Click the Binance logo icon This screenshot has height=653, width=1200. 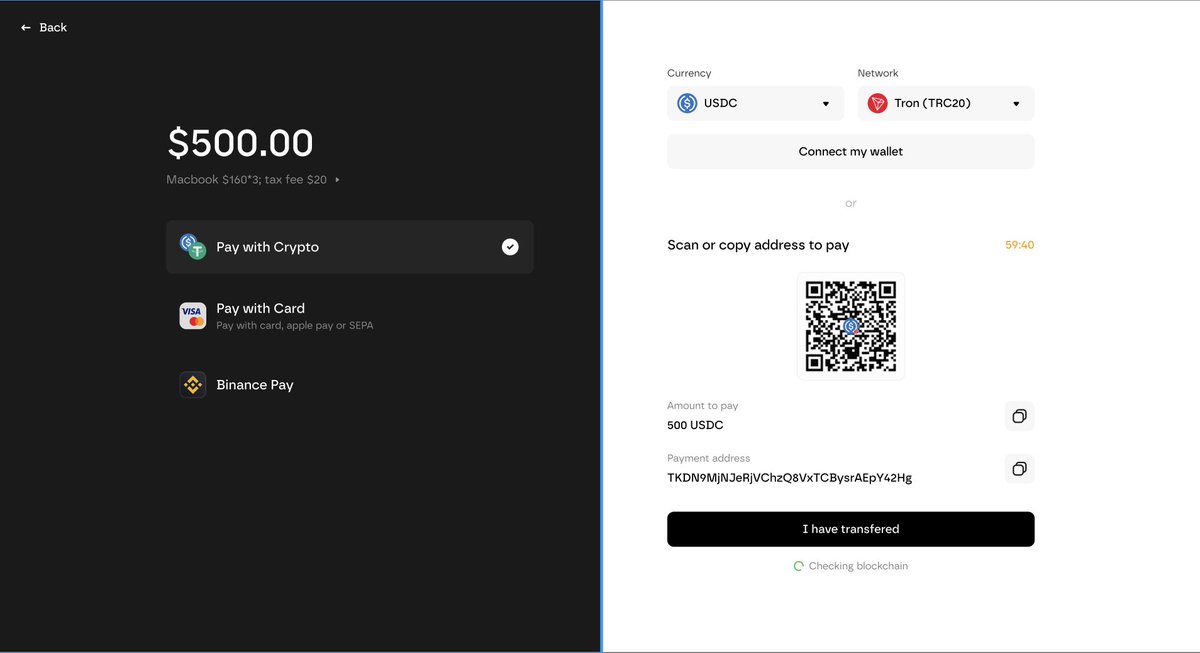pos(192,385)
